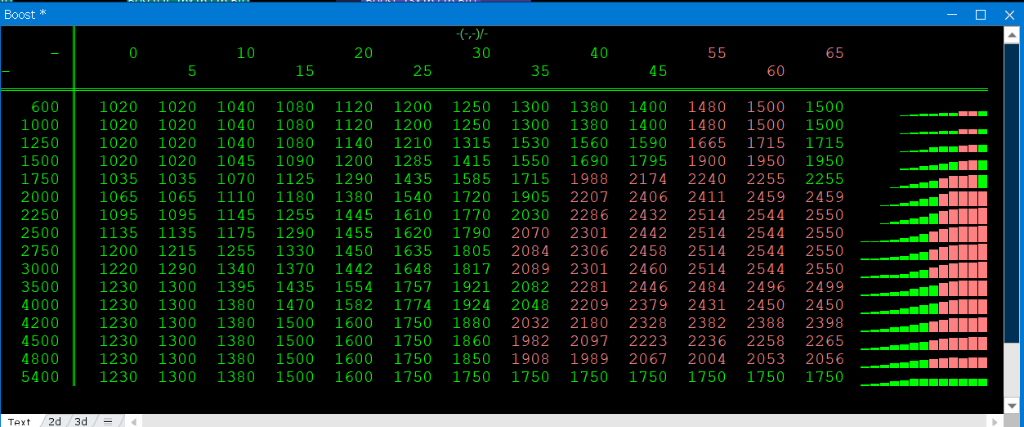Screen dimensions: 1024x427
Task: Switch to the 2d view tab
Action: pos(55,421)
